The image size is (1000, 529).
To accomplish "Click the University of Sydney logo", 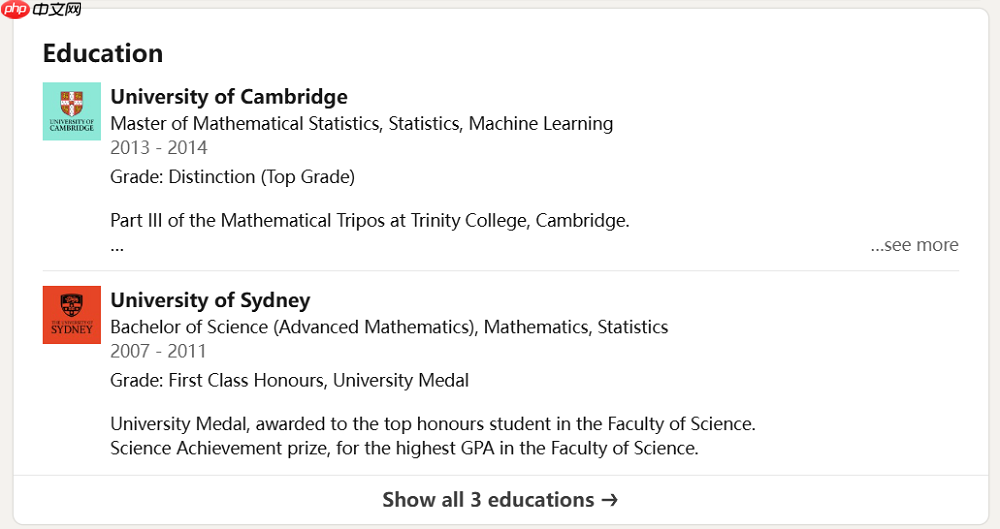I will point(72,315).
